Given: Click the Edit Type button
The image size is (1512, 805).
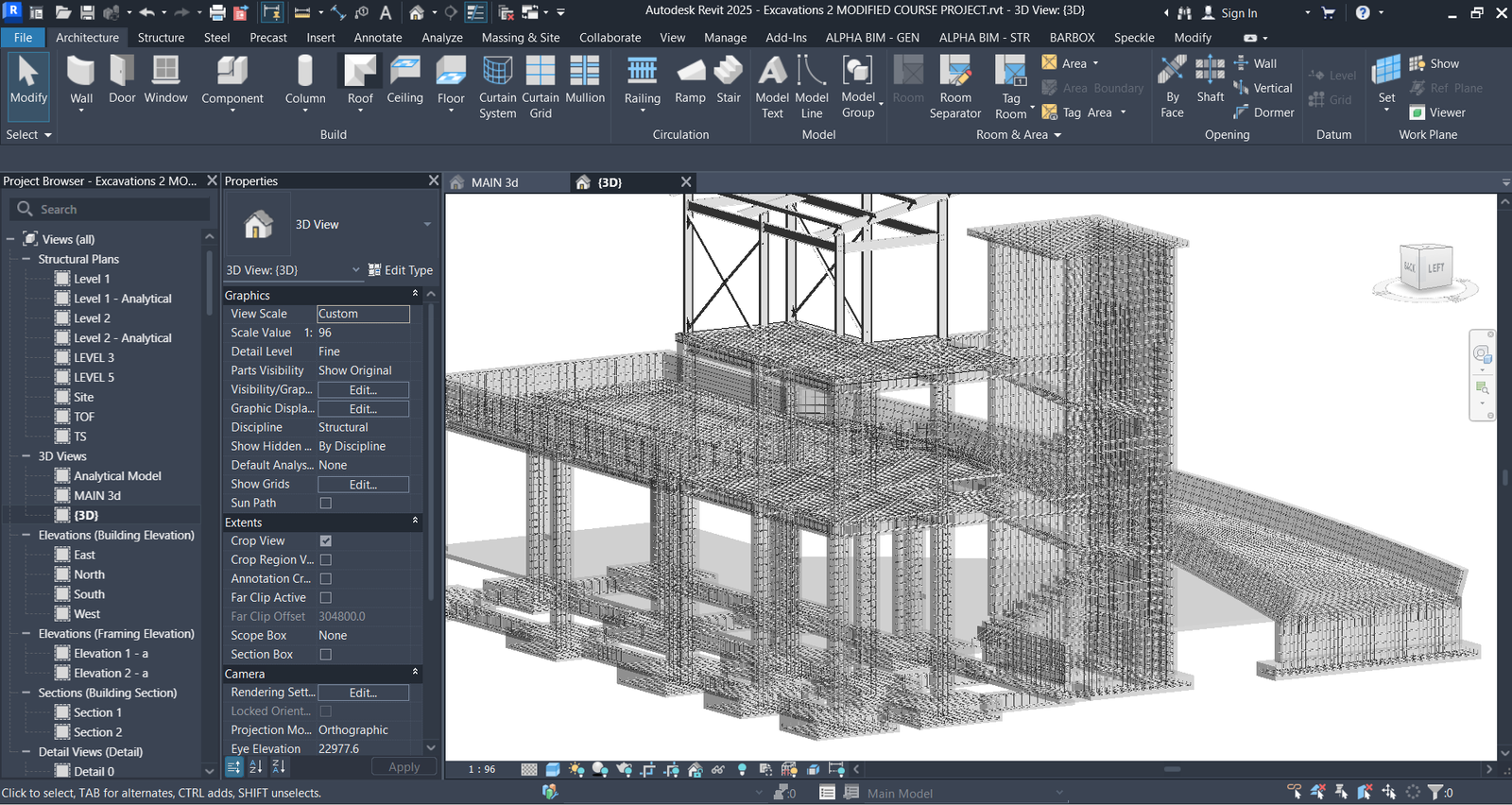Looking at the screenshot, I should [401, 270].
